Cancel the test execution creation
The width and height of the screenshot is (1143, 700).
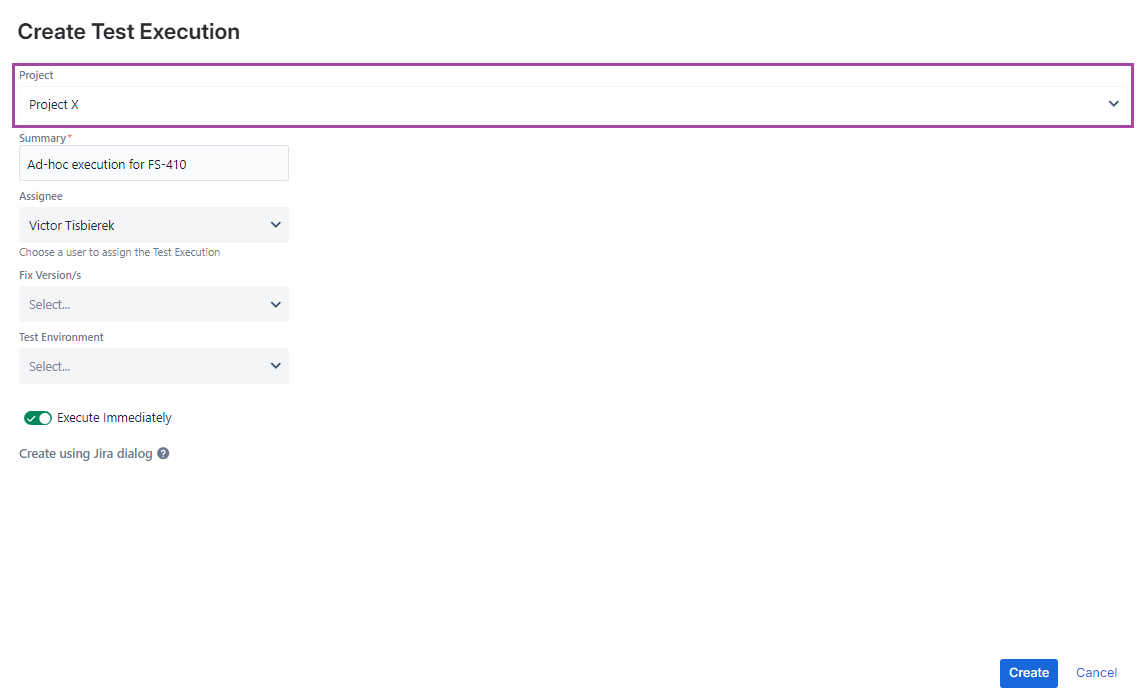click(x=1096, y=673)
